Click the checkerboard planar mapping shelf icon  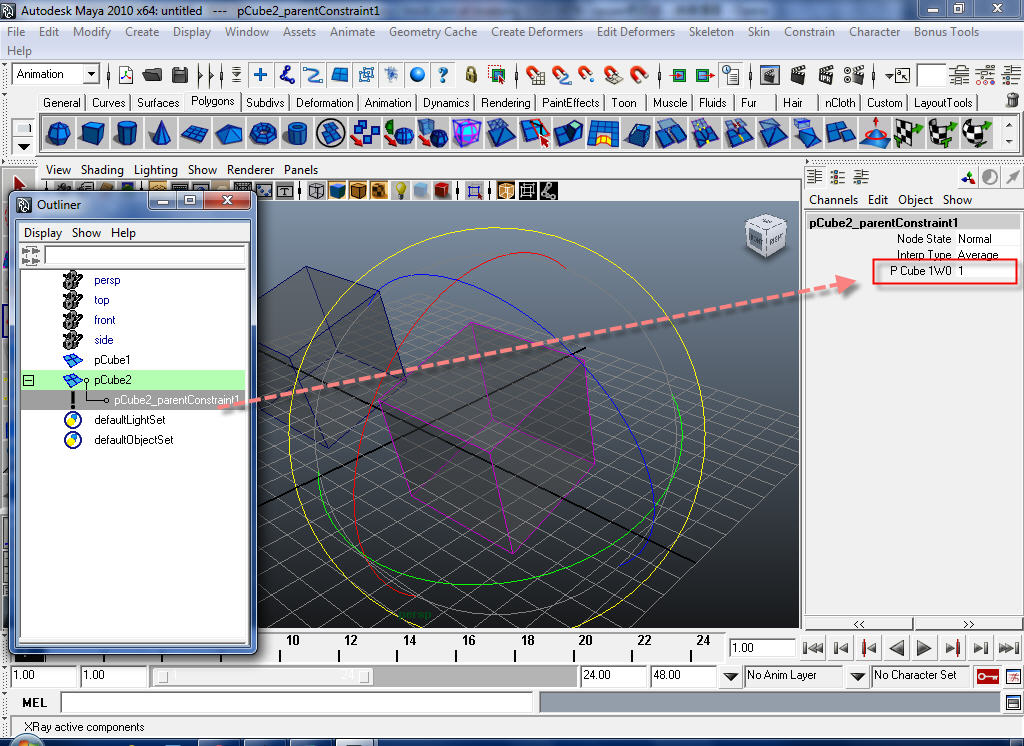pos(907,133)
